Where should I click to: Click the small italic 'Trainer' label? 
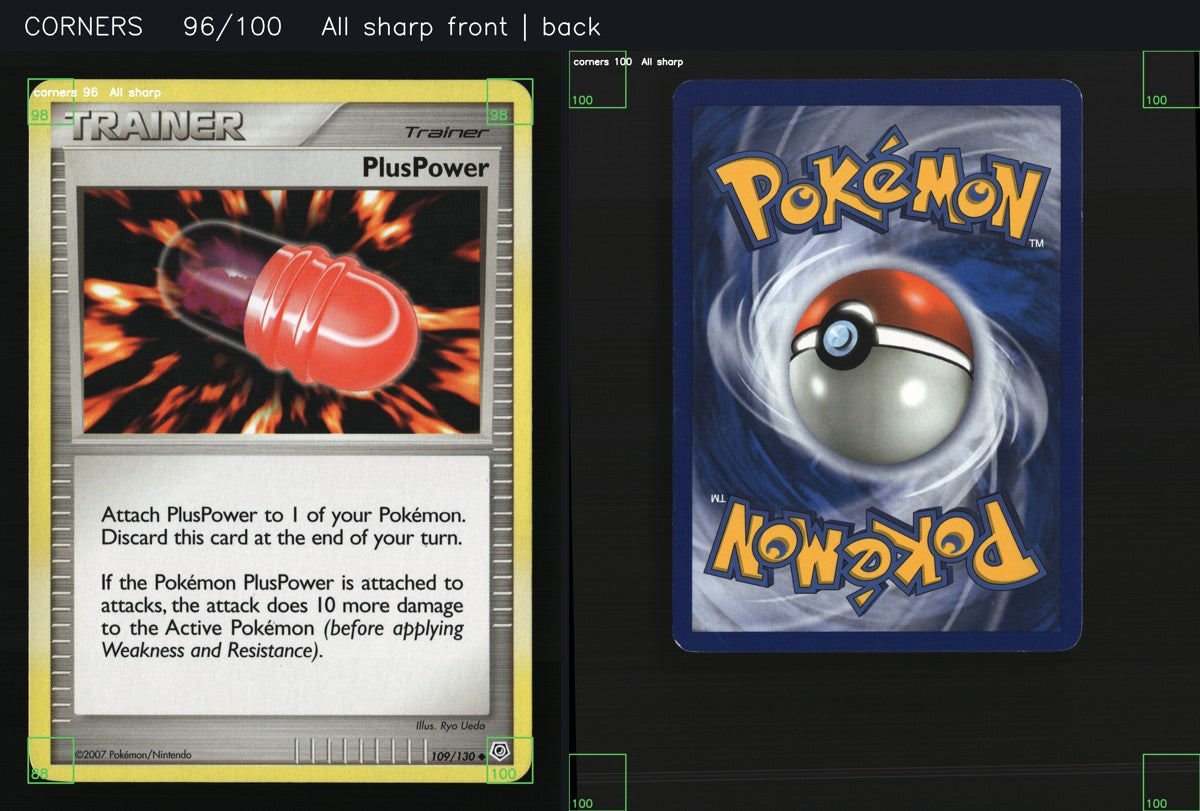coord(446,132)
